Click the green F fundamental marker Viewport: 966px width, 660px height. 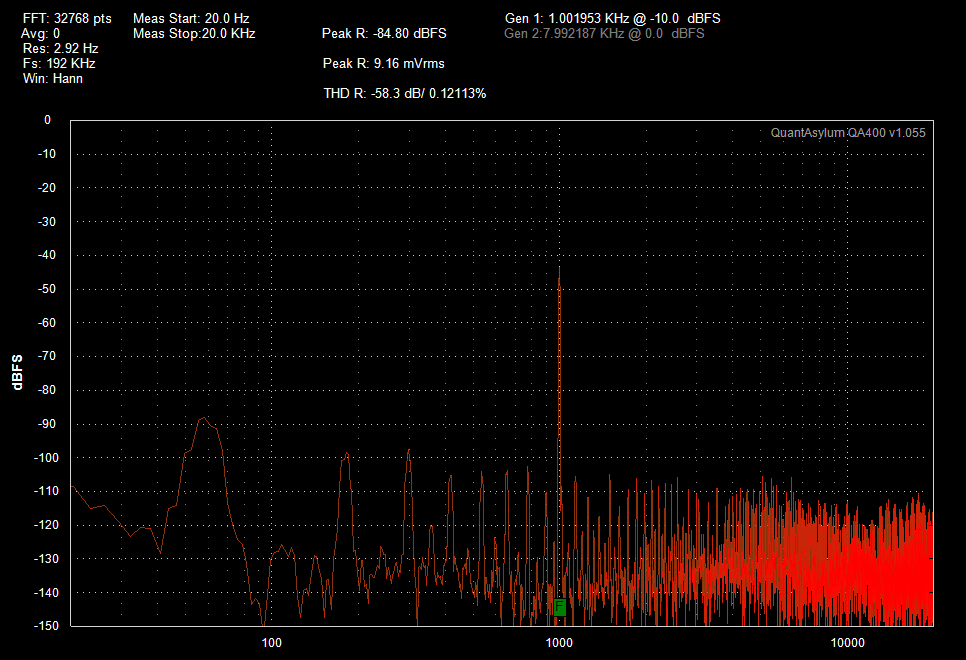[559, 607]
